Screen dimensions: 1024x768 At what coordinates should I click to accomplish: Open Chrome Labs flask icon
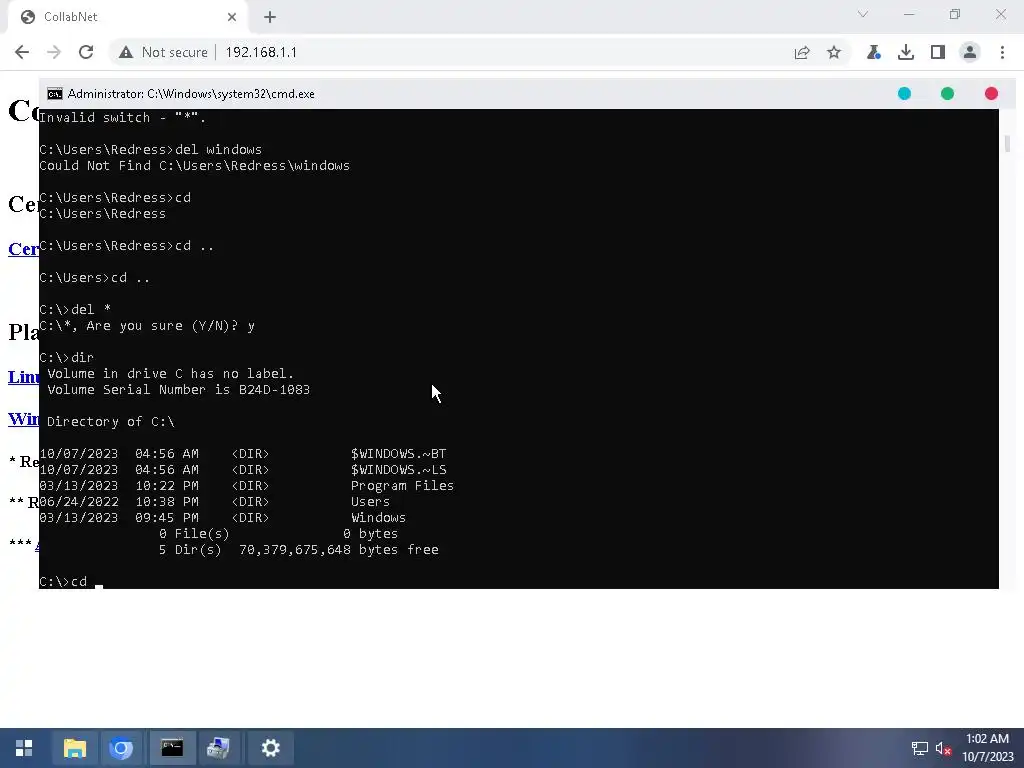(874, 52)
